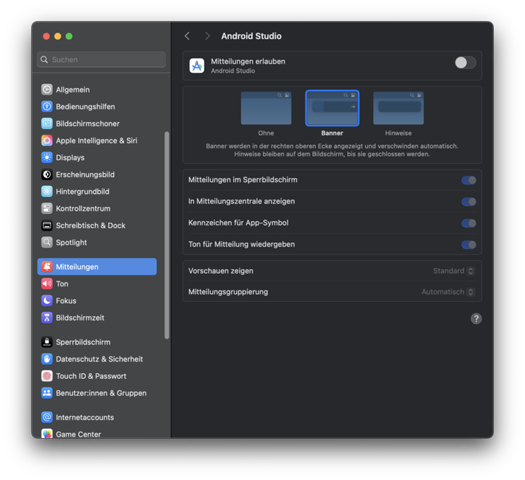525x480 pixels.
Task: Click 'Mitteilungsgruppierung' label text
Action: coord(228,292)
